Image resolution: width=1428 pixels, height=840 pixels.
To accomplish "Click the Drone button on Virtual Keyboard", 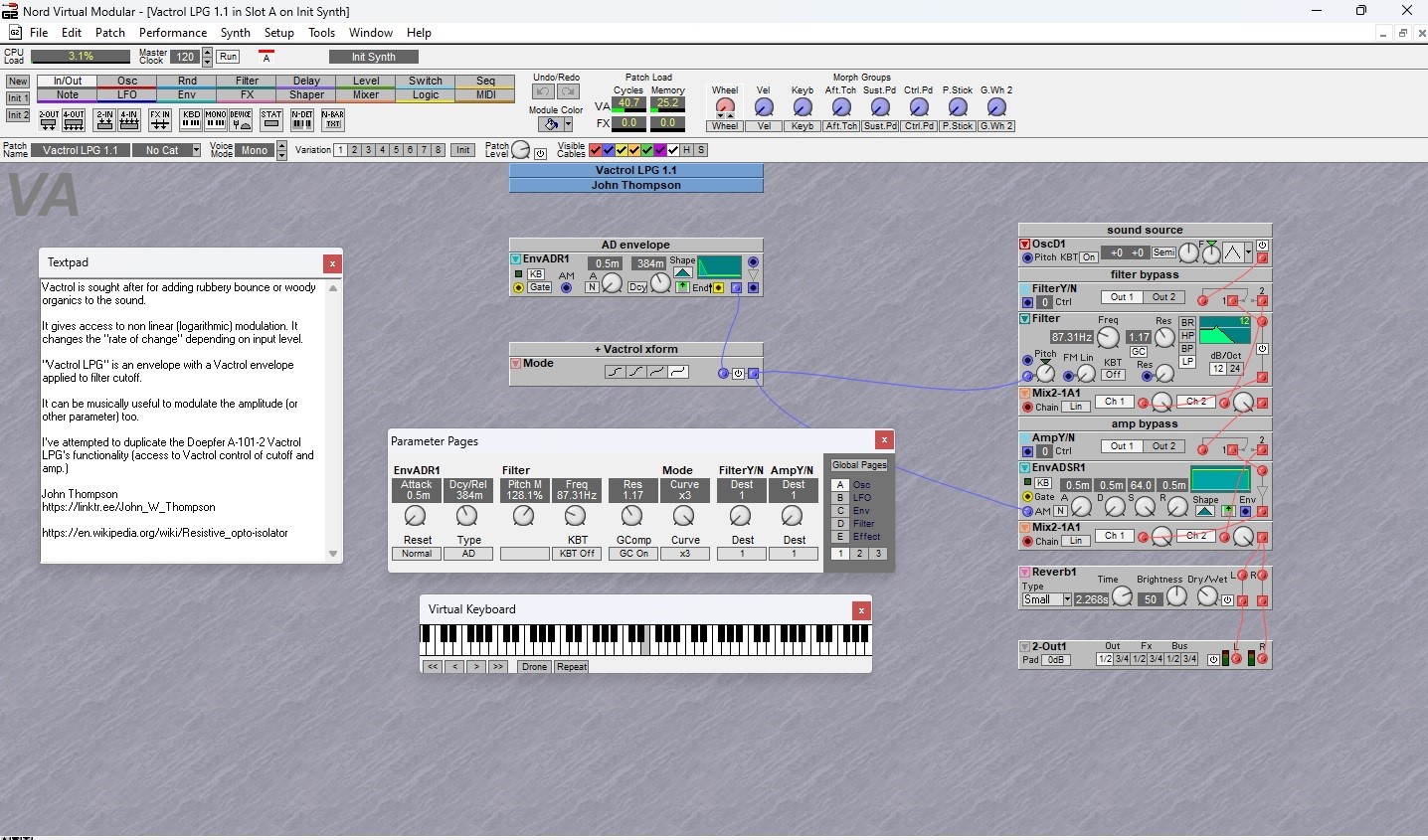I will point(534,667).
